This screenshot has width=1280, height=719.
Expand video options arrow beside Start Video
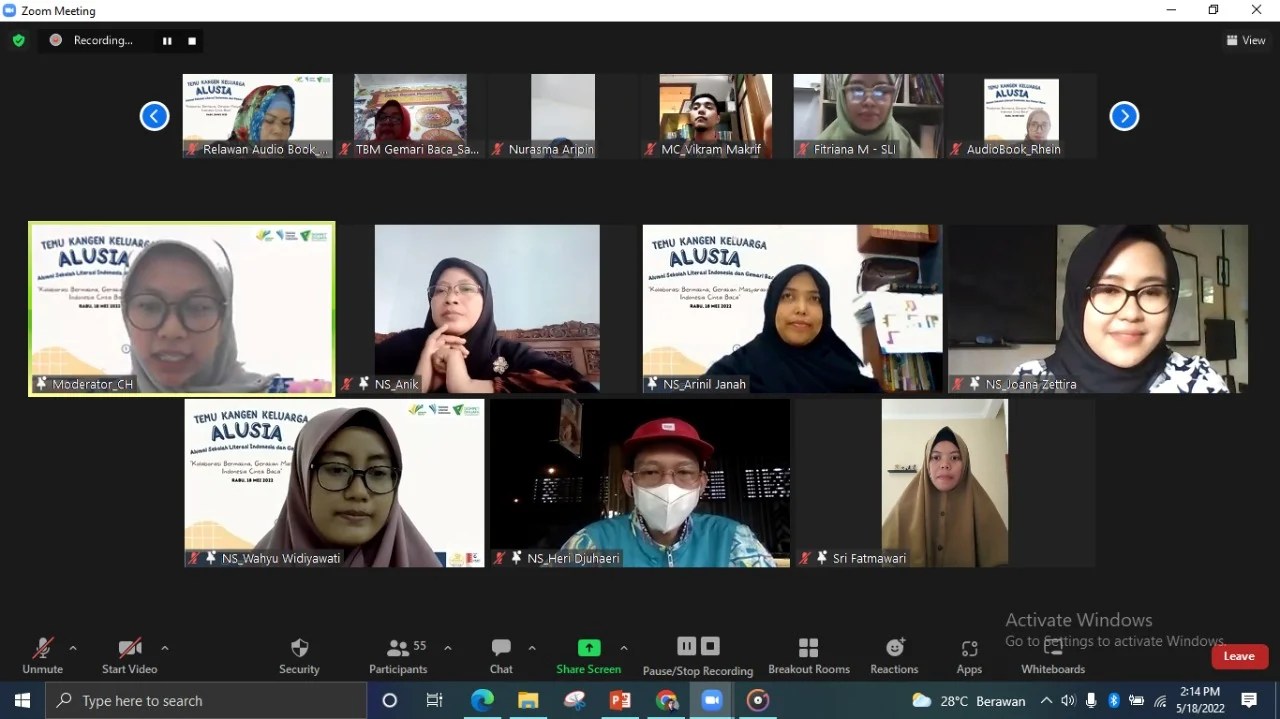click(x=164, y=648)
